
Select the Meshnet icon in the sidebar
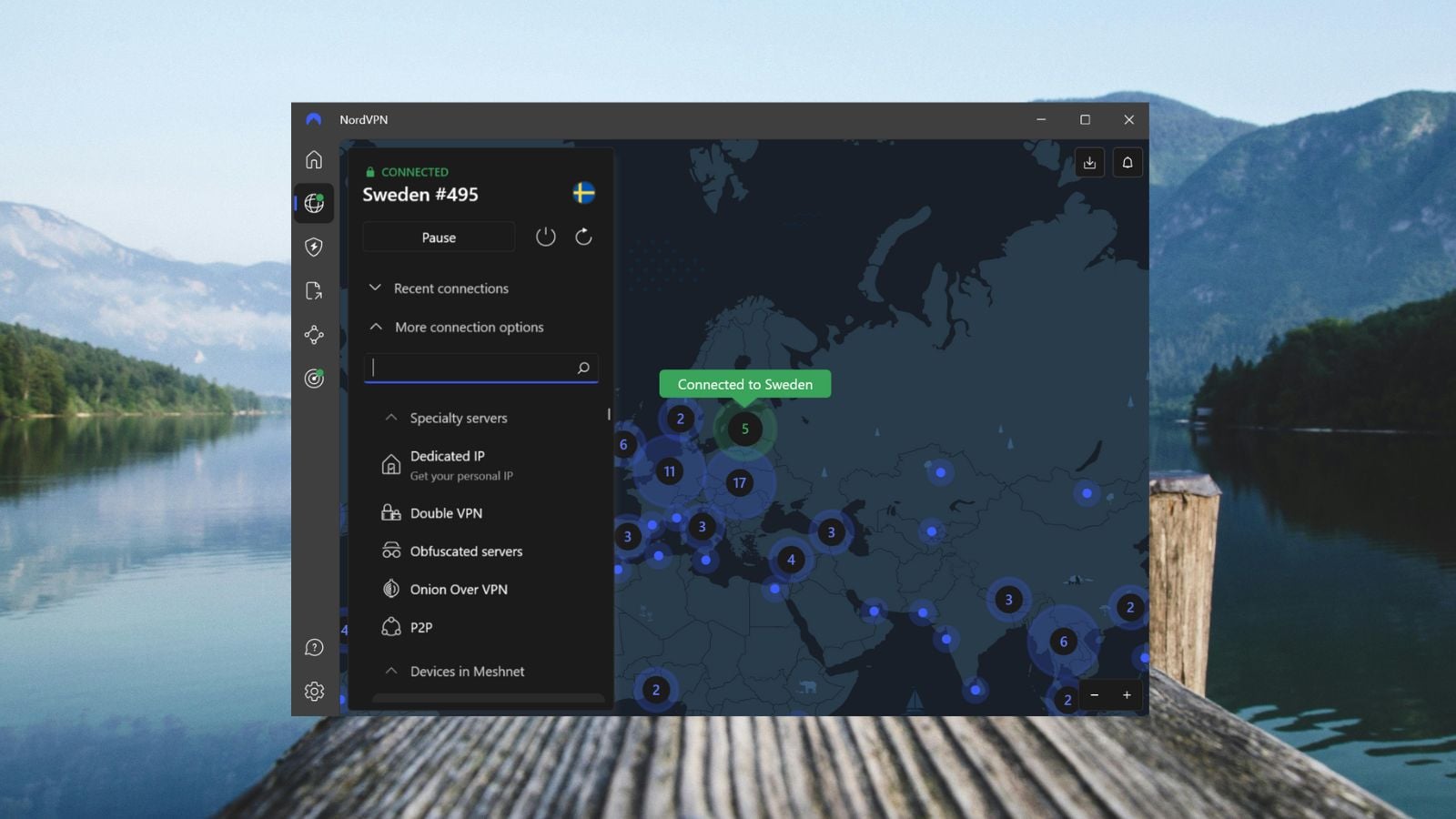tap(314, 335)
